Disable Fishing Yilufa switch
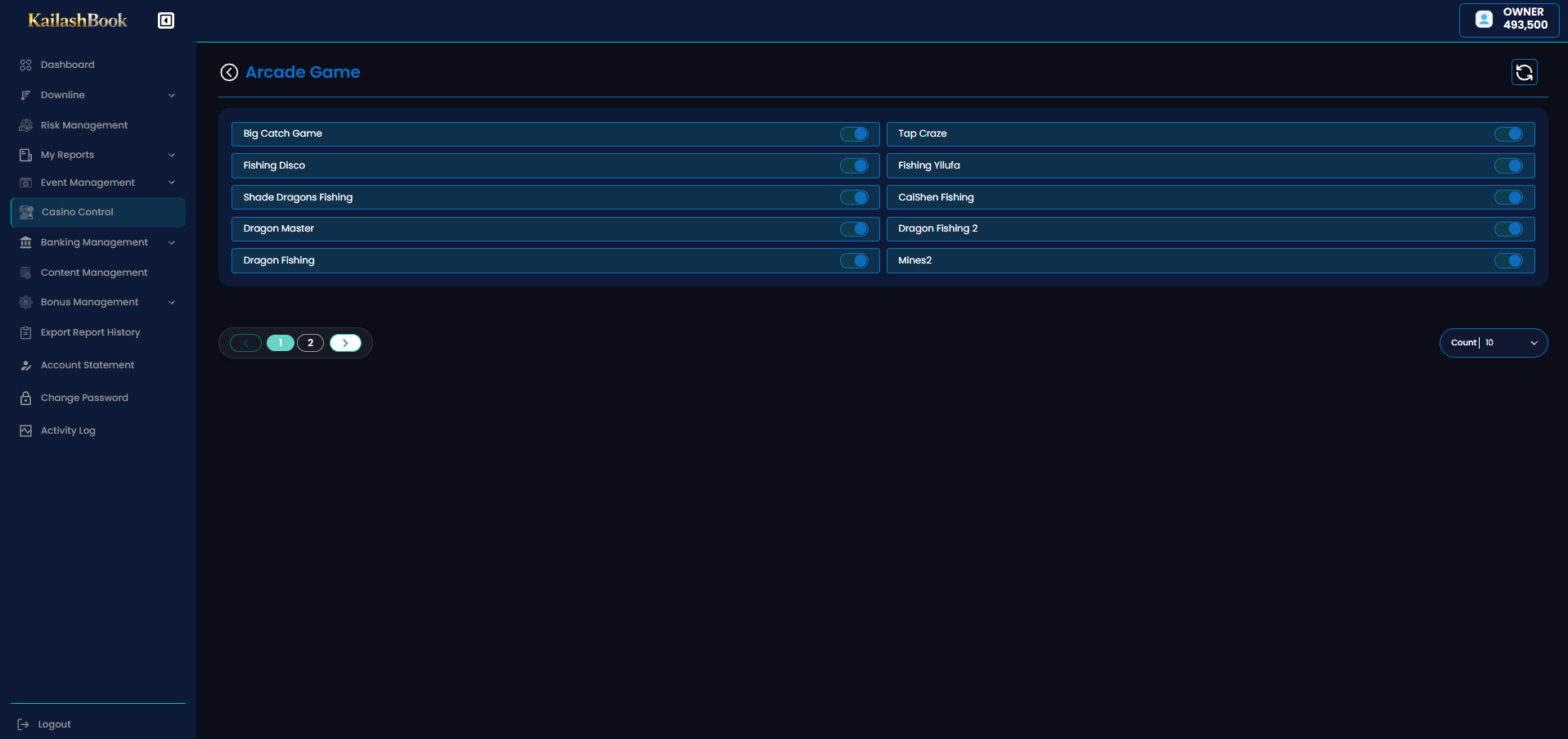 [1508, 166]
